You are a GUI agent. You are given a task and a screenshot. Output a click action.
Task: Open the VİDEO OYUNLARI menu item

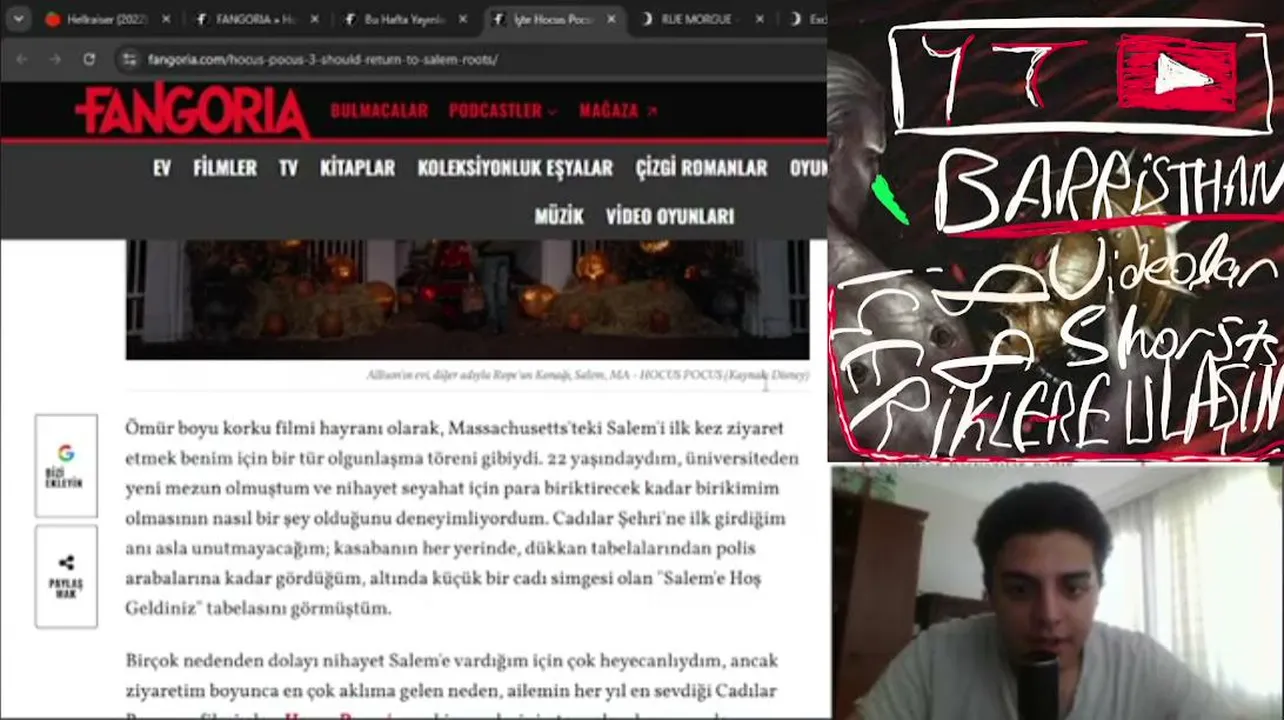(670, 216)
